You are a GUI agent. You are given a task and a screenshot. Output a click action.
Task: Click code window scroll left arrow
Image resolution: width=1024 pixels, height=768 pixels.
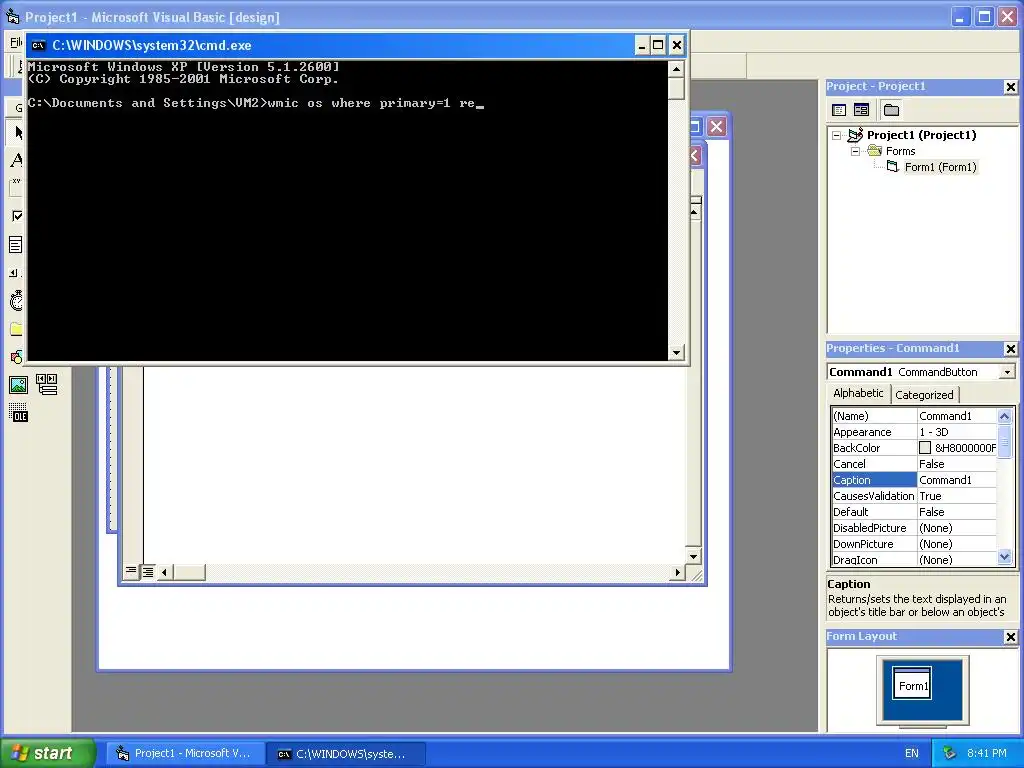165,572
